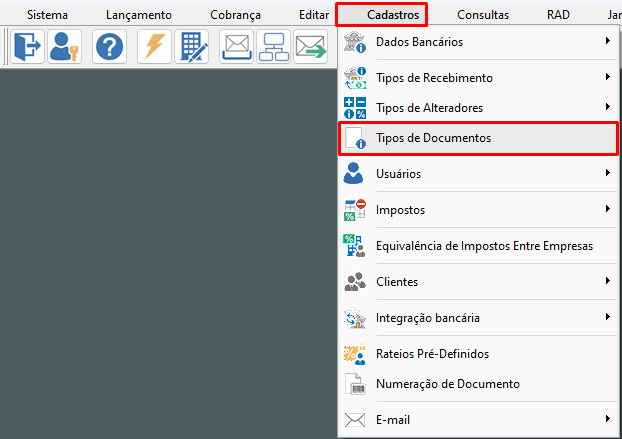
Task: Click the Tipos de Alteradores icon
Action: coord(355,108)
